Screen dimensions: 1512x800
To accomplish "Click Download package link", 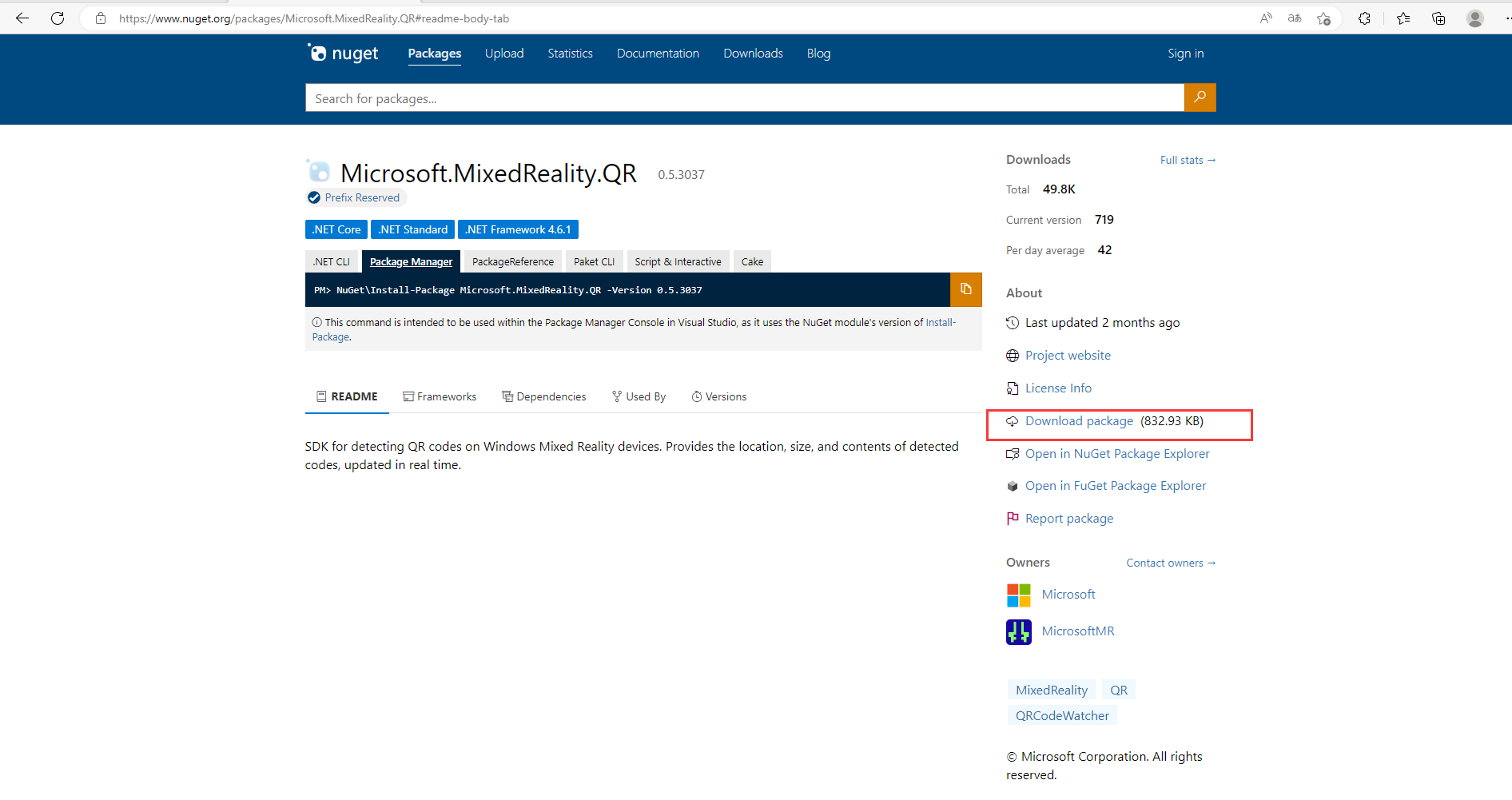I will pyautogui.click(x=1079, y=421).
